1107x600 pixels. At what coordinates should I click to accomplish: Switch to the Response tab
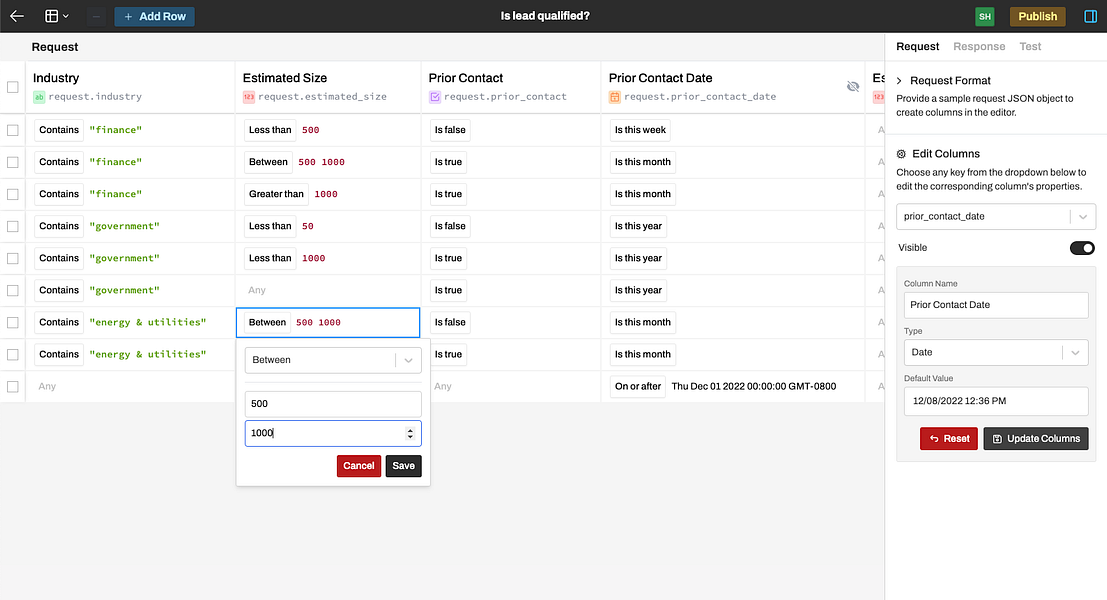(x=979, y=47)
